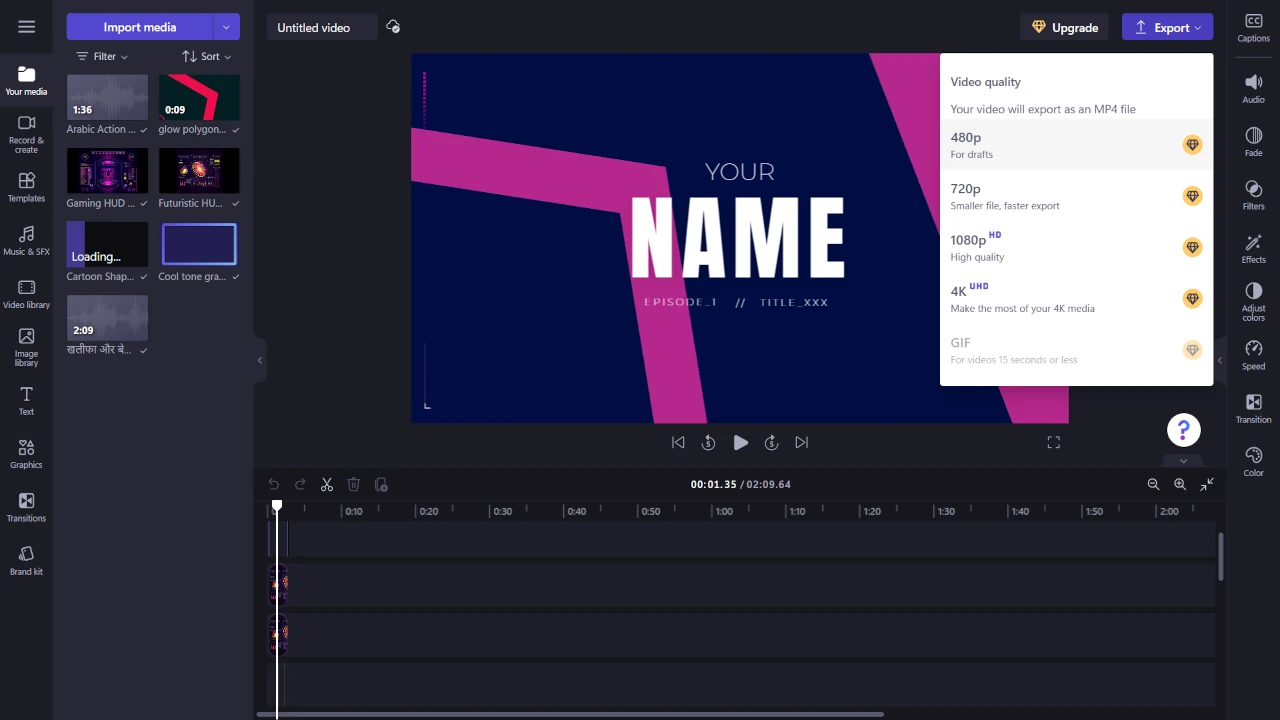Collapse the left media panel
This screenshot has width=1280, height=720.
tap(259, 360)
